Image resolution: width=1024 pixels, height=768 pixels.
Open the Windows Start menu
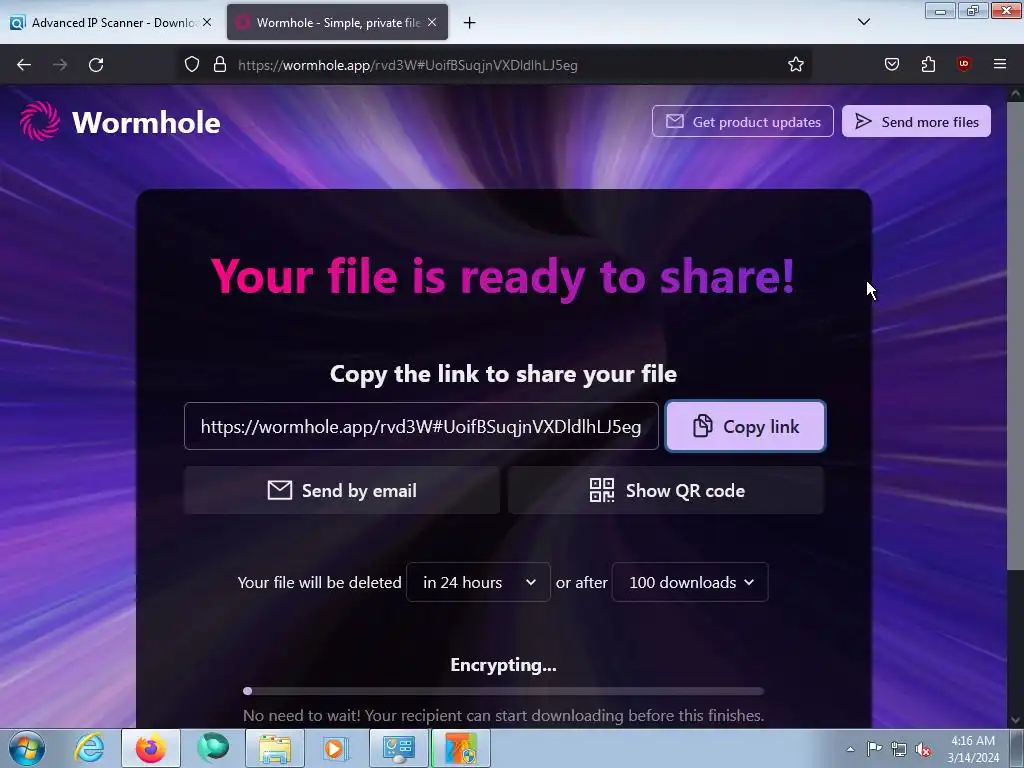coord(27,748)
